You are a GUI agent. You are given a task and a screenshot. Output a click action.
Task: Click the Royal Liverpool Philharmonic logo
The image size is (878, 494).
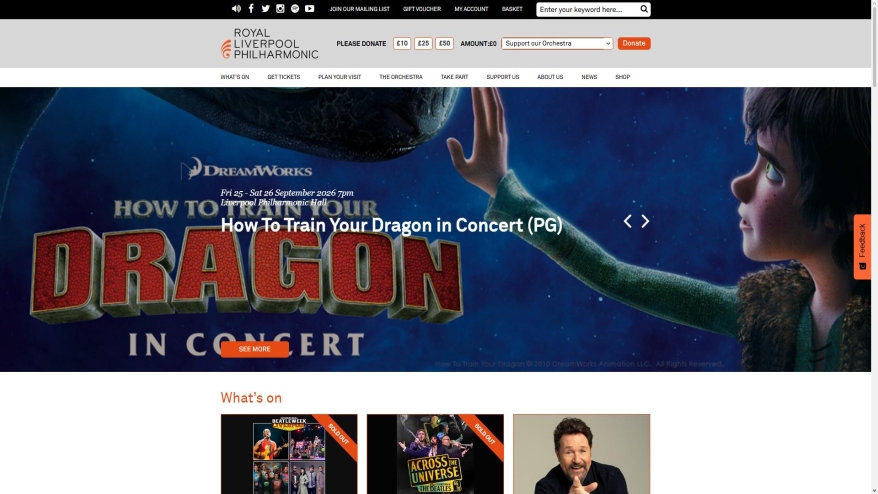click(x=269, y=44)
